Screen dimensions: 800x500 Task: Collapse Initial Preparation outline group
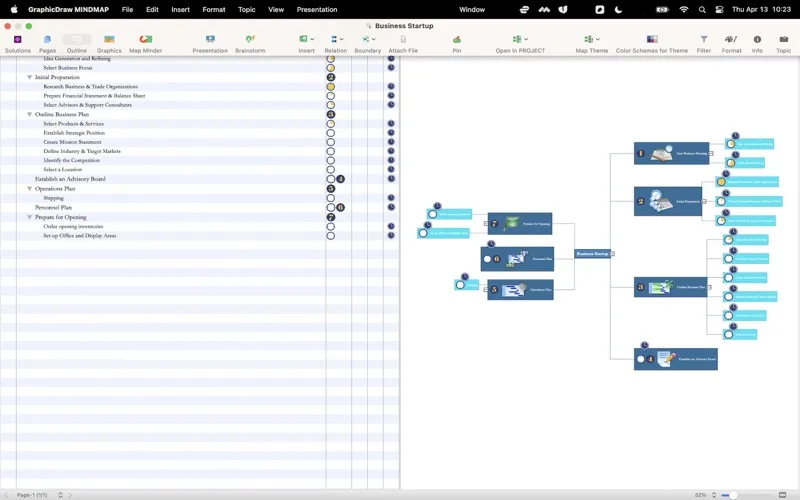coord(30,77)
